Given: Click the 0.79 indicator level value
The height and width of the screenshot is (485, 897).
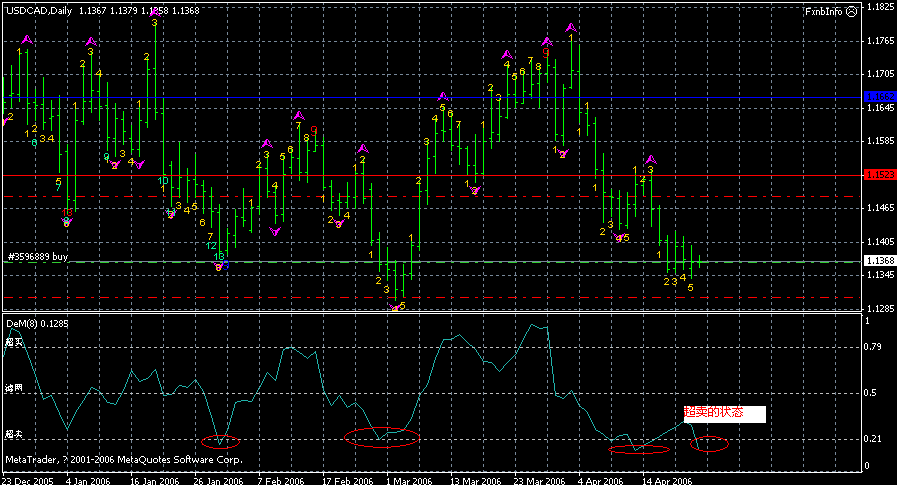Looking at the screenshot, I should [x=873, y=347].
